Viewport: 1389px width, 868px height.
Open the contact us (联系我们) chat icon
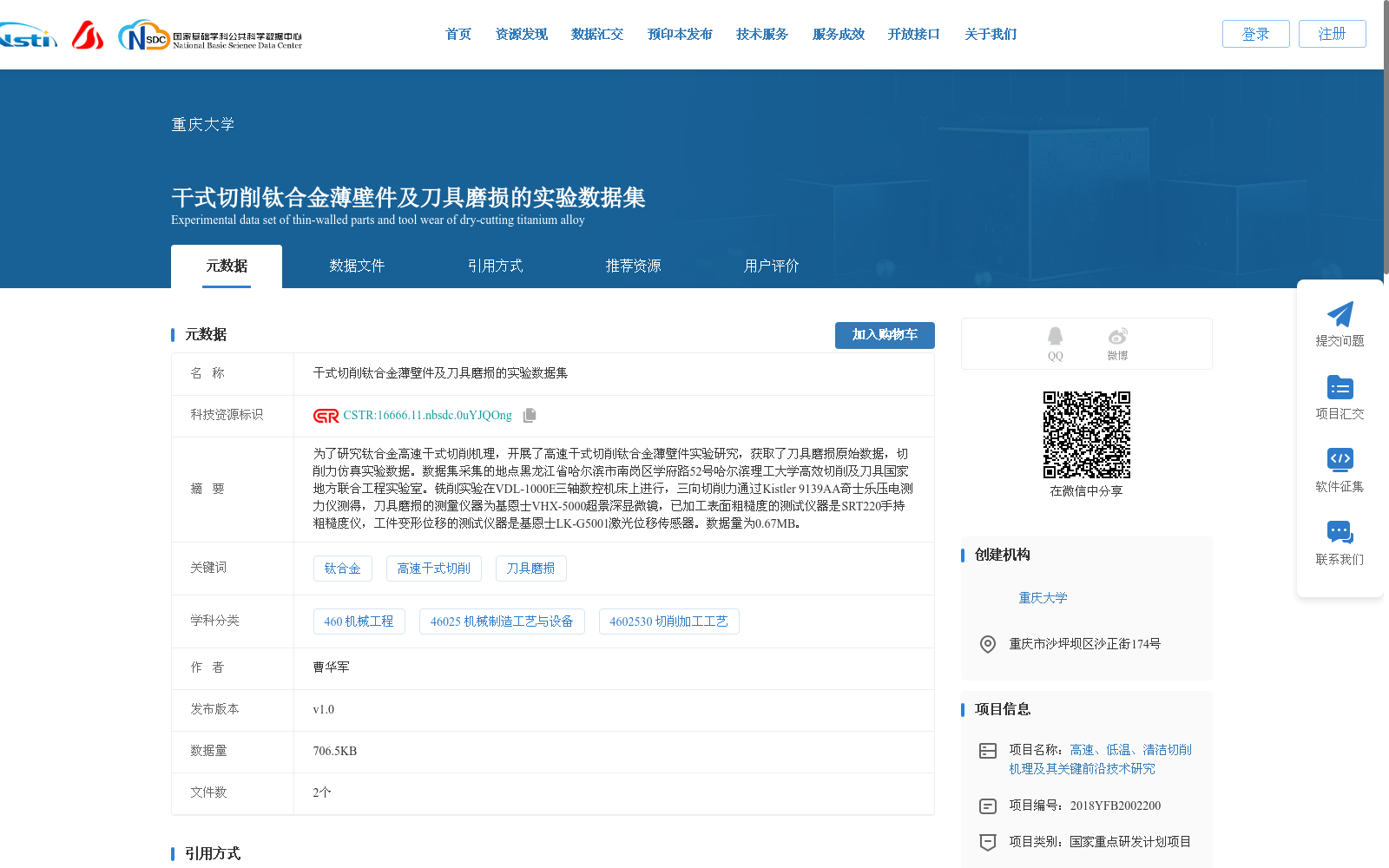pyautogui.click(x=1340, y=532)
